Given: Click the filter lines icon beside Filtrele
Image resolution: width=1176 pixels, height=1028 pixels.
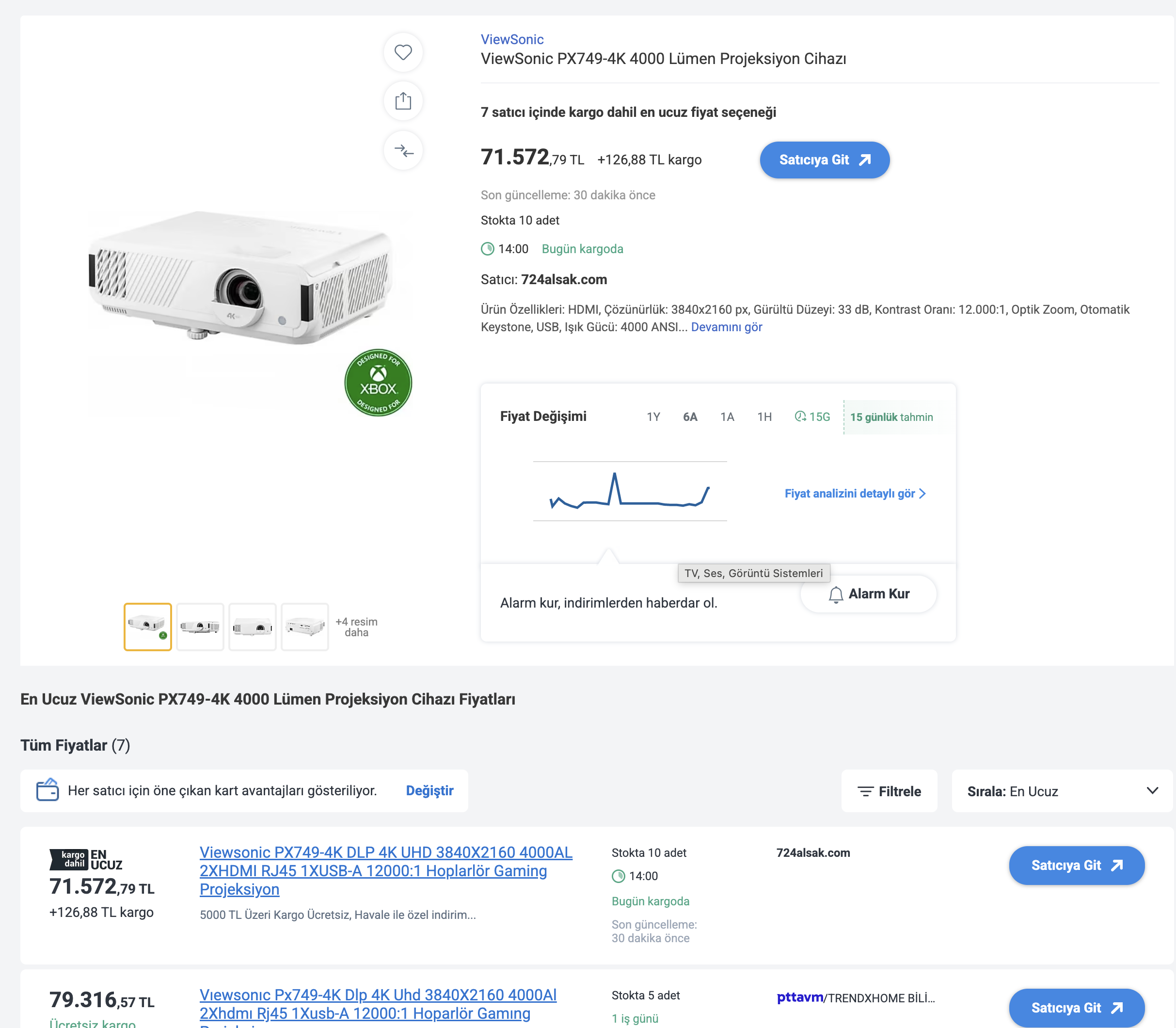Looking at the screenshot, I should click(x=865, y=792).
